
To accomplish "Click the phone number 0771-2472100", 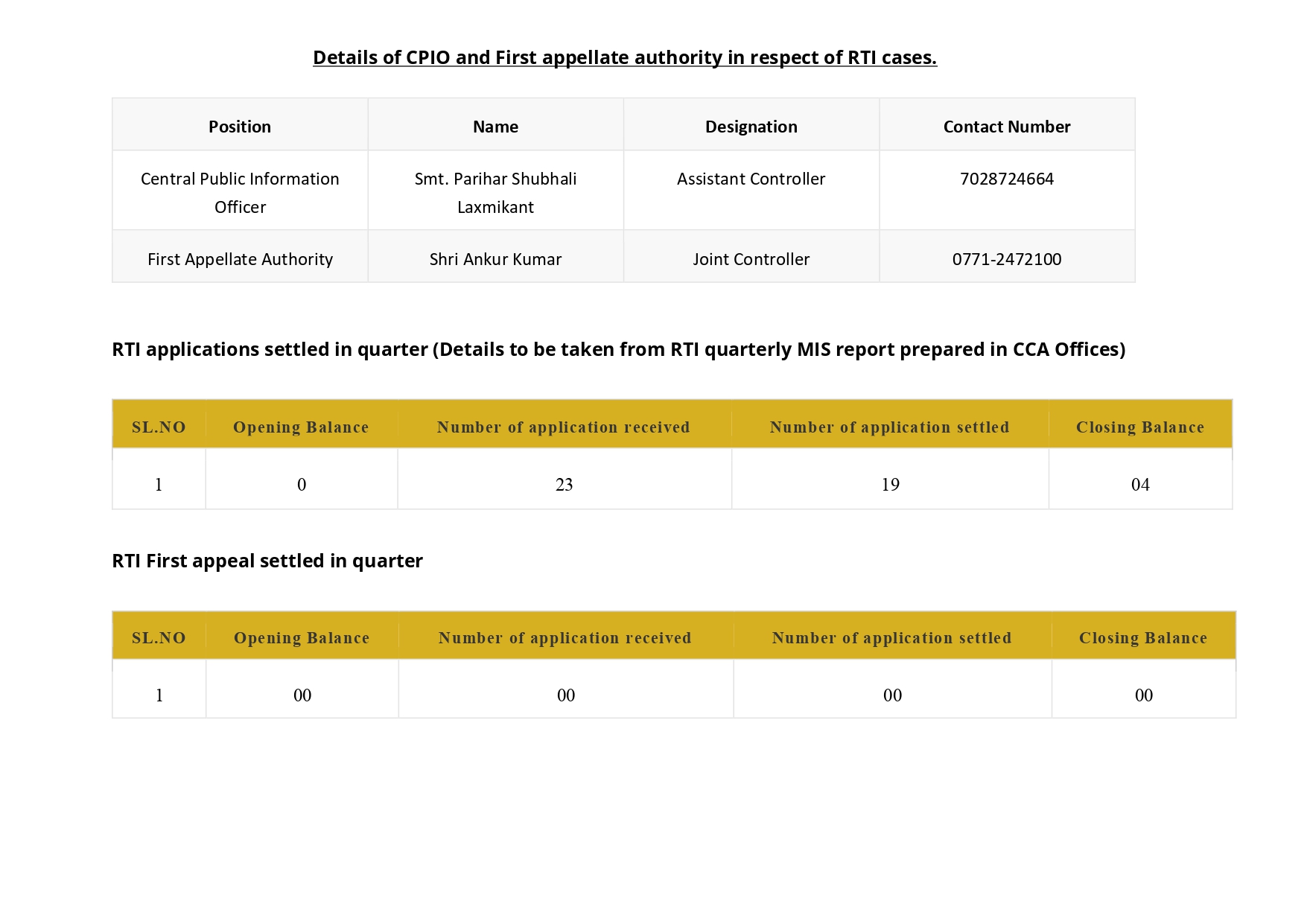I will pos(1007,259).
